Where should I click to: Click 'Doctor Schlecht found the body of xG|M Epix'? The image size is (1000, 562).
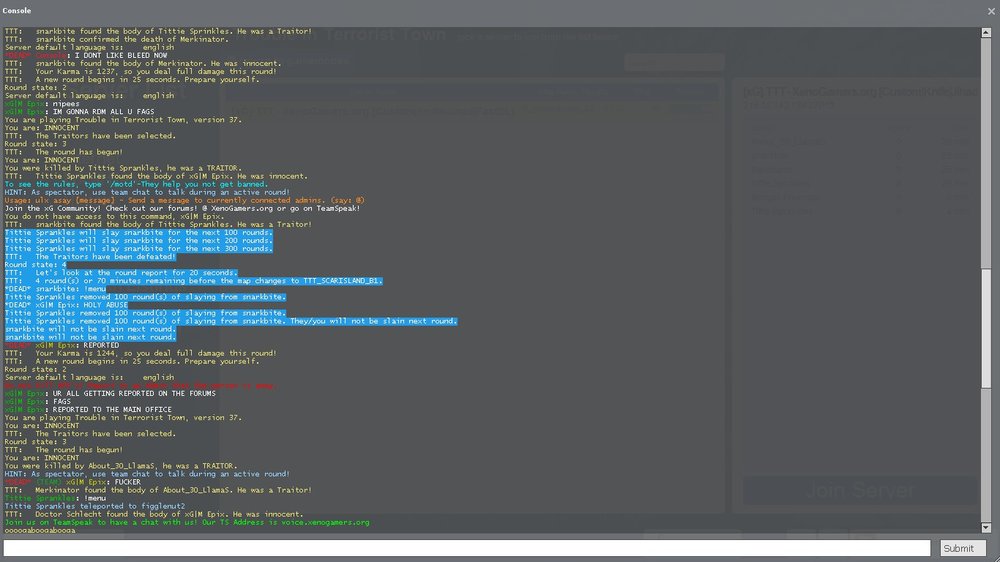pyautogui.click(x=154, y=515)
